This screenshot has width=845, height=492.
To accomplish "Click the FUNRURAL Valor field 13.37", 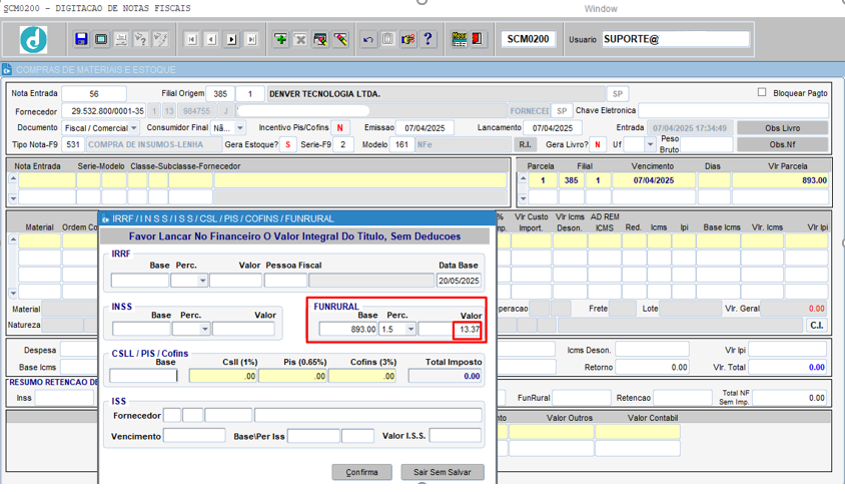I will click(x=449, y=329).
